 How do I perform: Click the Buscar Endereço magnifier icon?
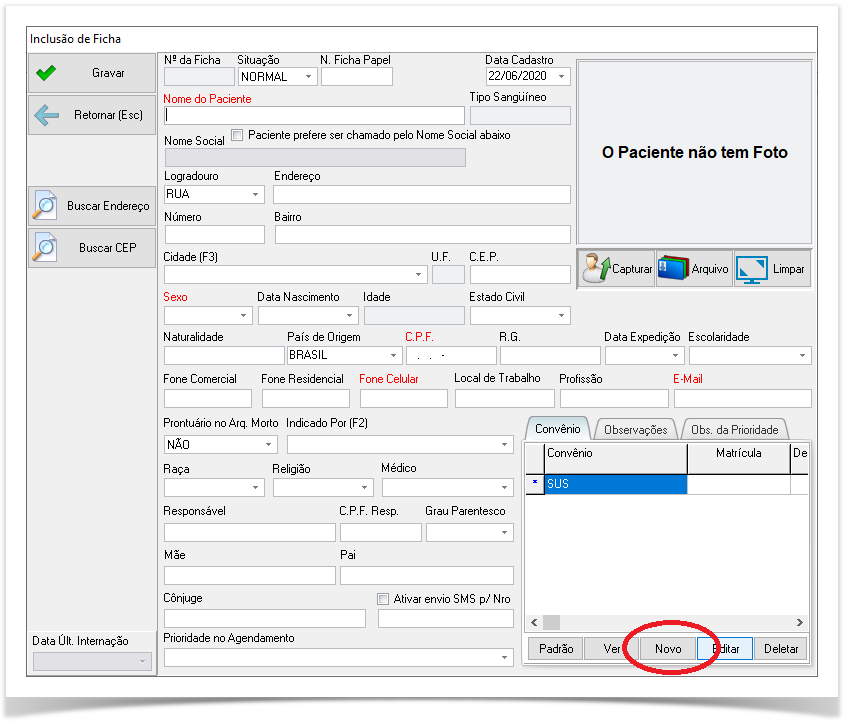[46, 205]
